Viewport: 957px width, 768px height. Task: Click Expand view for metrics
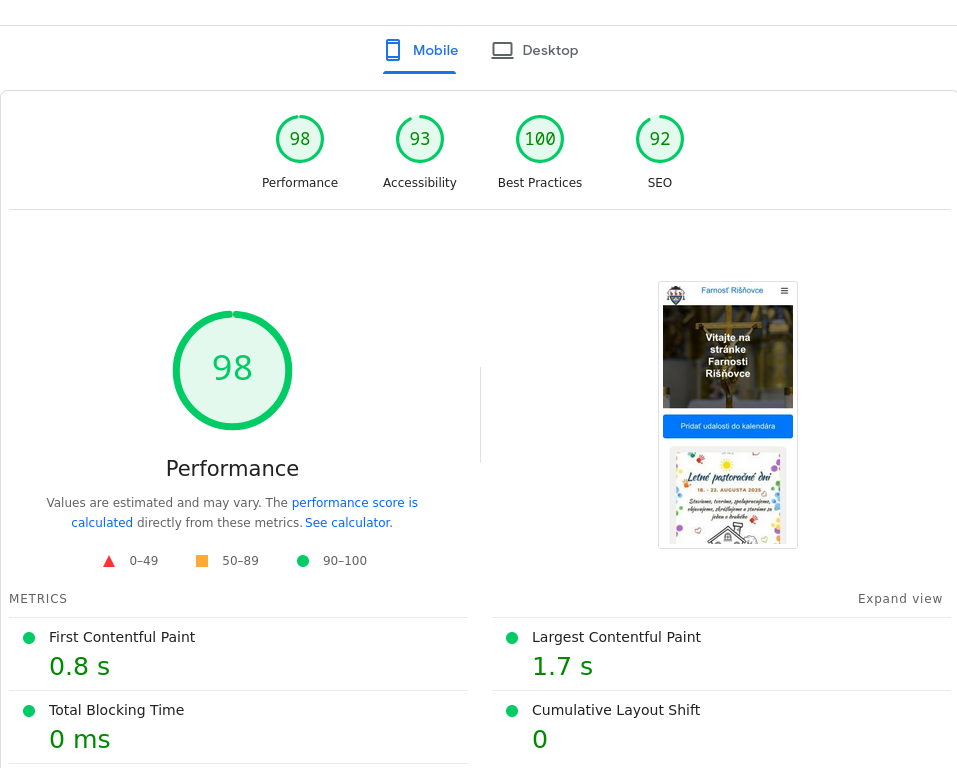click(900, 599)
